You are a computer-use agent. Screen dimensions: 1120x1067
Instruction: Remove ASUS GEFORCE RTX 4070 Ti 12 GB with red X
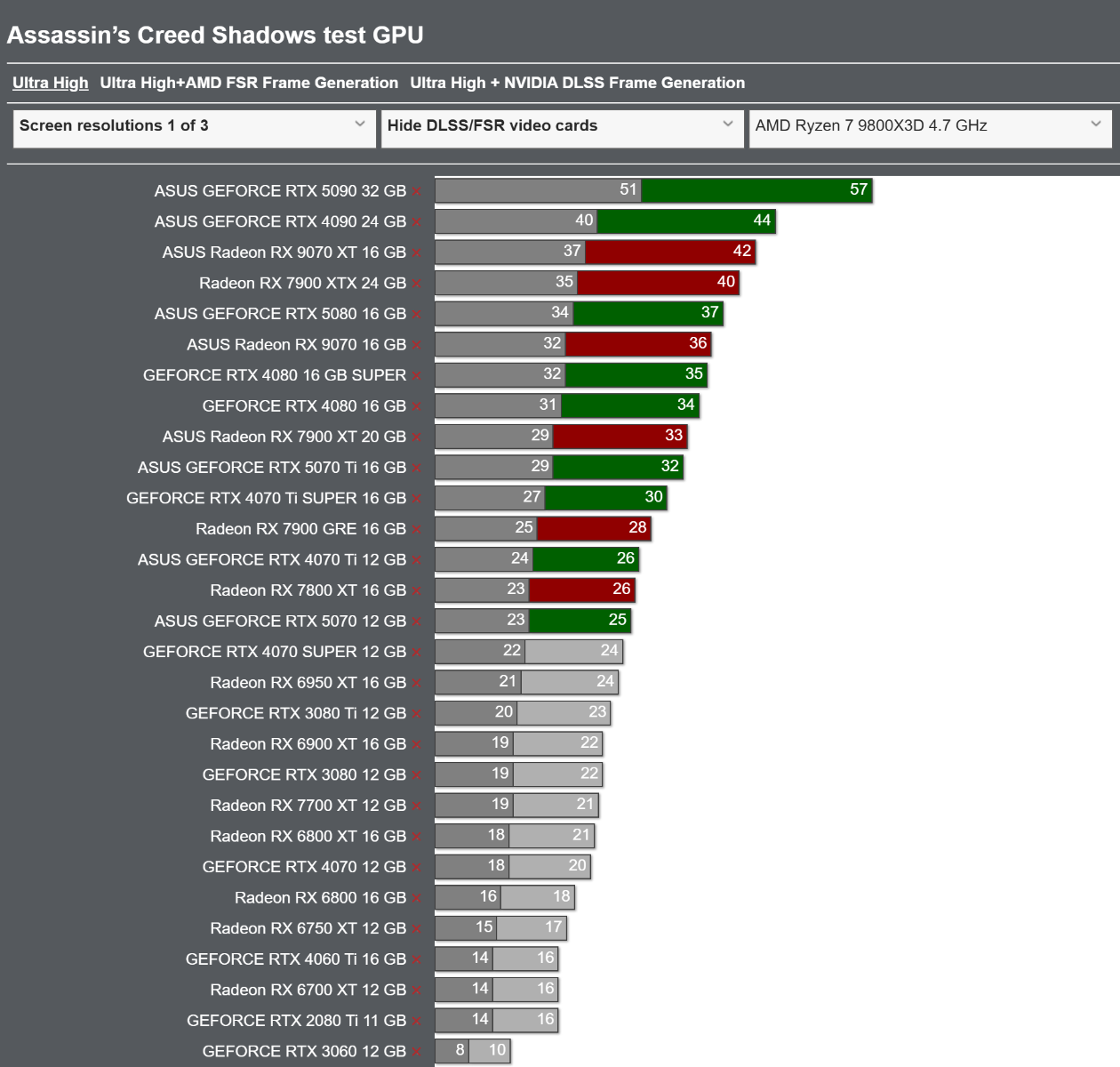[x=416, y=560]
